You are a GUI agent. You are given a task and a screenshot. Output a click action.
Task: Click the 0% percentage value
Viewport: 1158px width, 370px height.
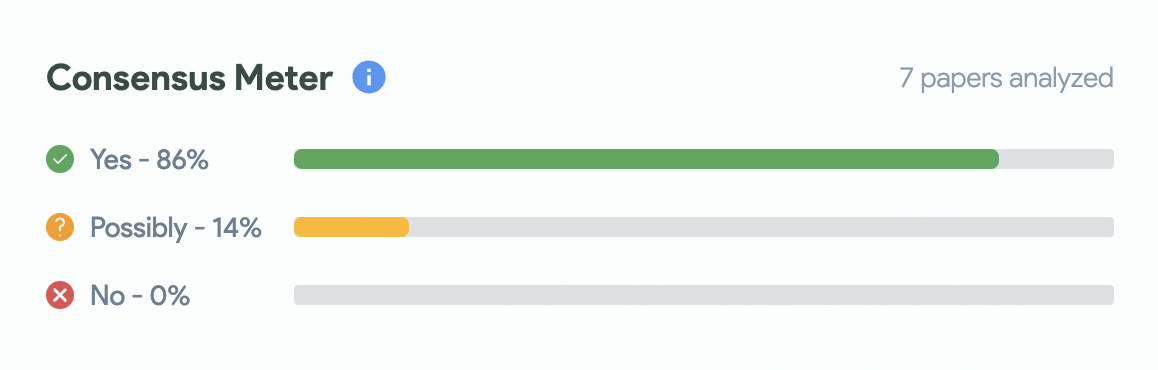(x=170, y=295)
